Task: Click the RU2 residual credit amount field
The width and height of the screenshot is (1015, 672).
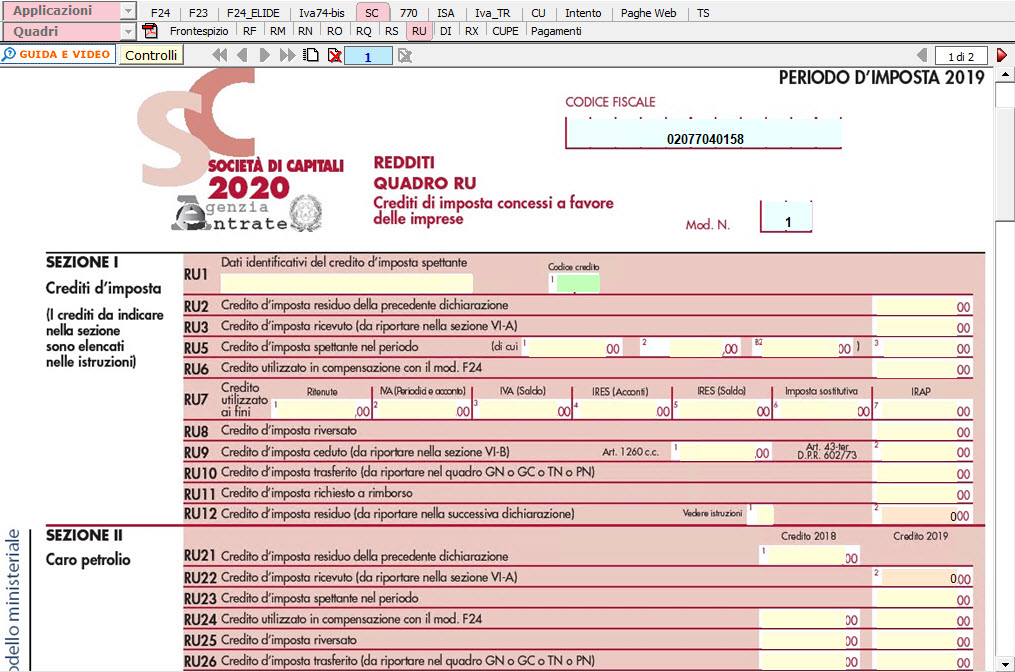Action: [x=922, y=306]
